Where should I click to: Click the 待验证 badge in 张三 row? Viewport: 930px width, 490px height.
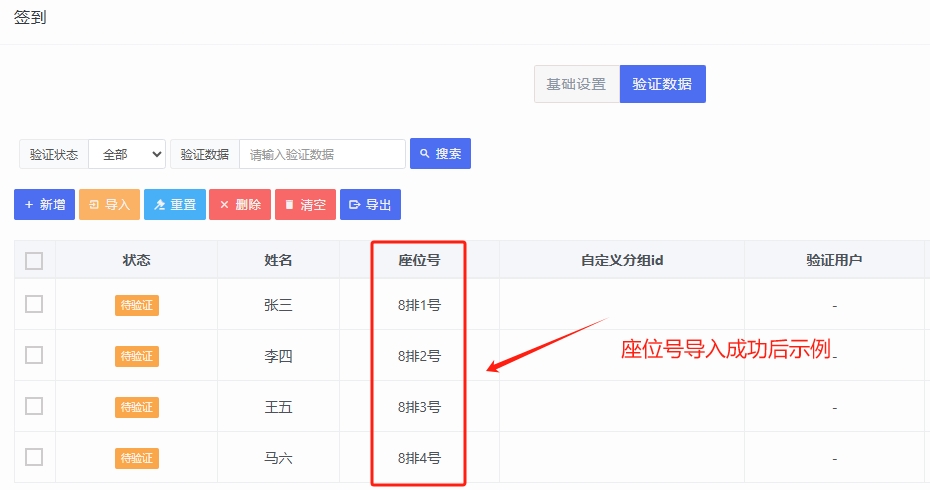pyautogui.click(x=136, y=305)
